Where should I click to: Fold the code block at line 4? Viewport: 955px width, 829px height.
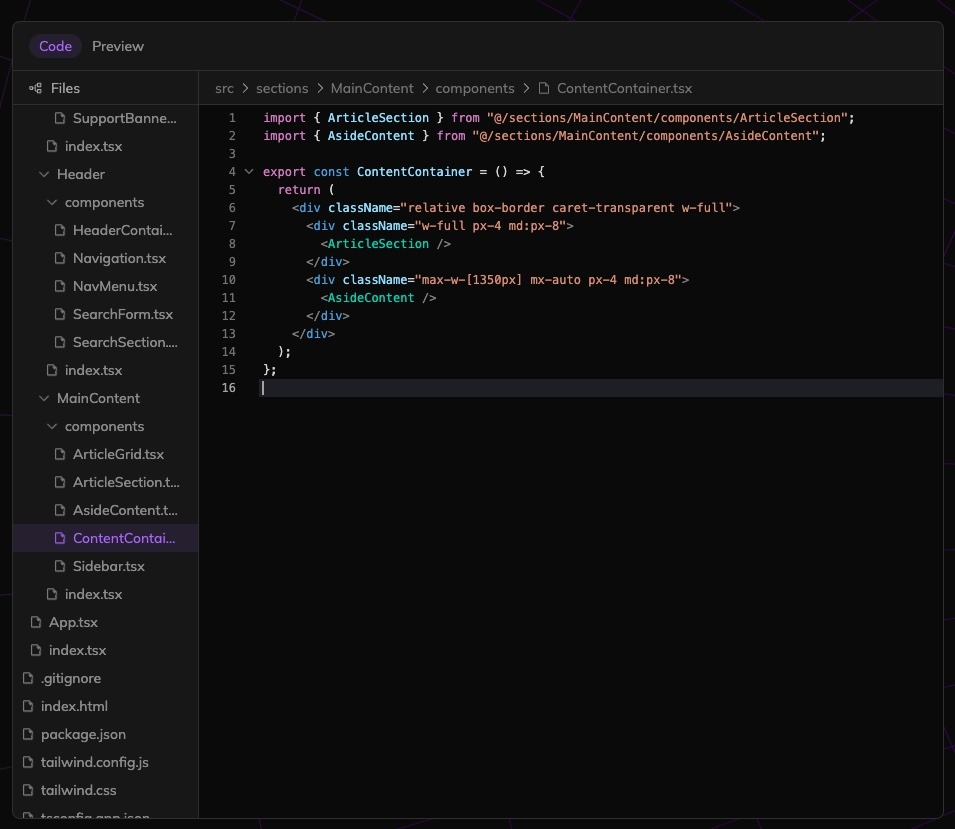point(249,172)
